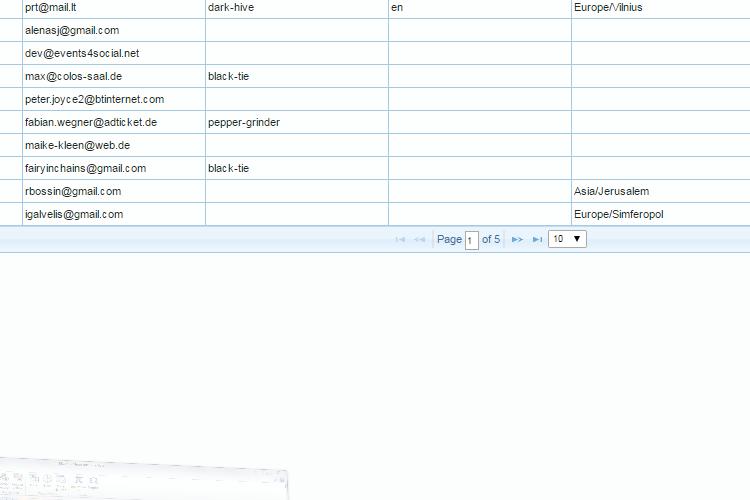Select cell rbossin@gmail.com
750x500 pixels.
[x=114, y=191]
